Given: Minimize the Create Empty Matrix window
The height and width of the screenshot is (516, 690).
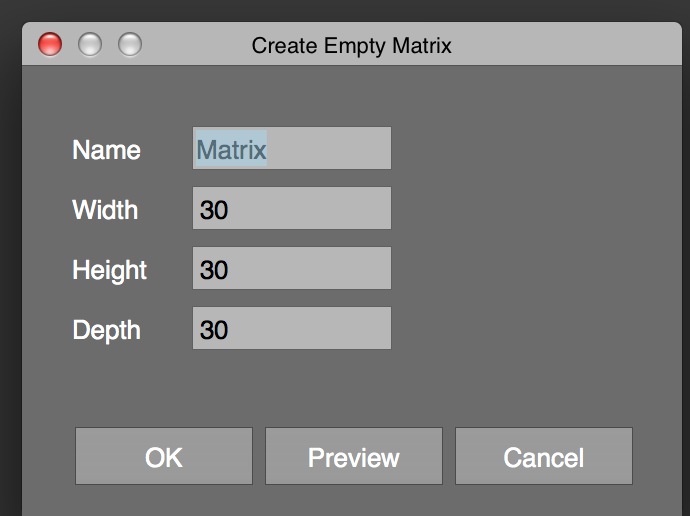Looking at the screenshot, I should point(90,44).
